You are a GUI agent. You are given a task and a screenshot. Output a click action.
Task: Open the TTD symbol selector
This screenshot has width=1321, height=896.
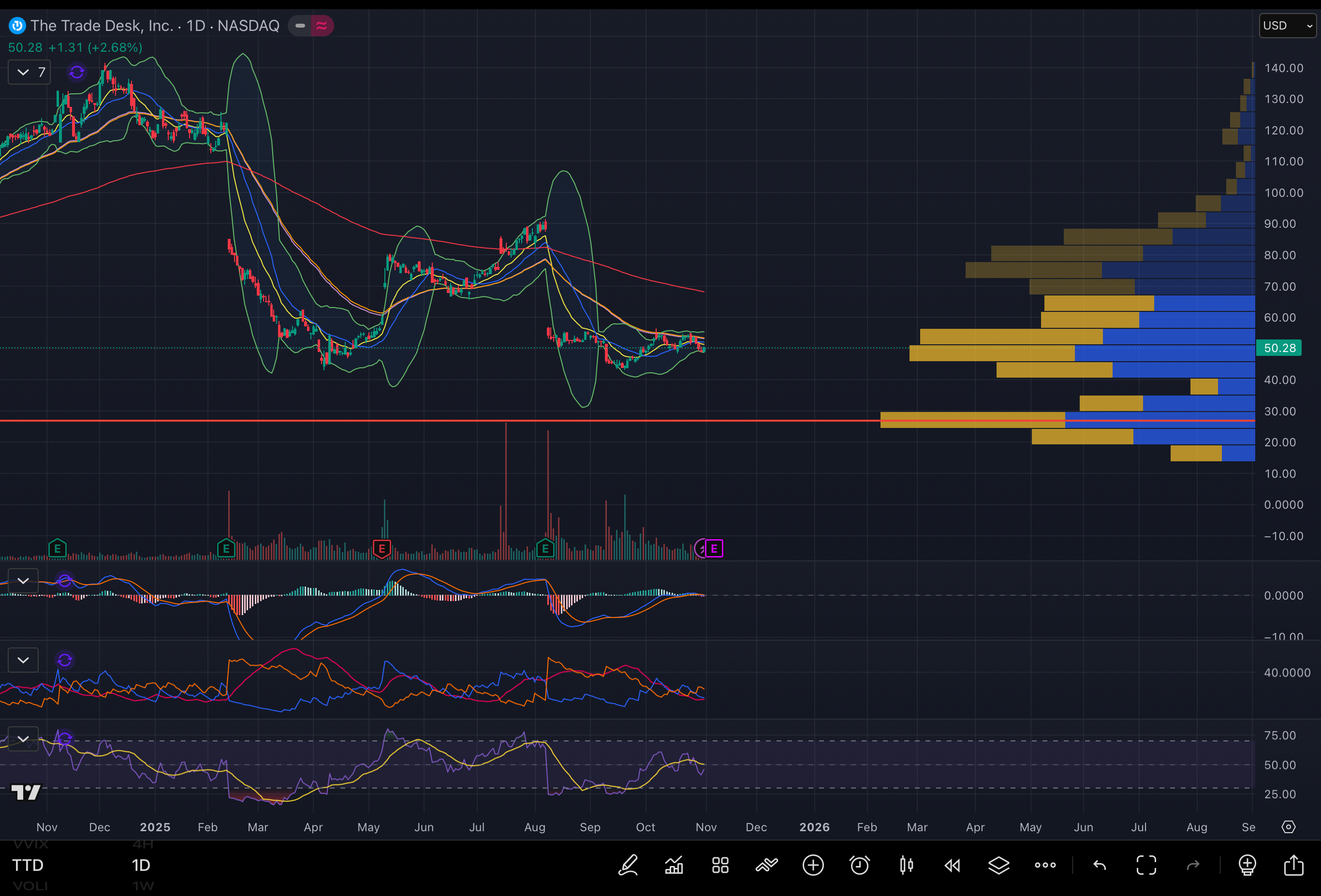pyautogui.click(x=28, y=866)
